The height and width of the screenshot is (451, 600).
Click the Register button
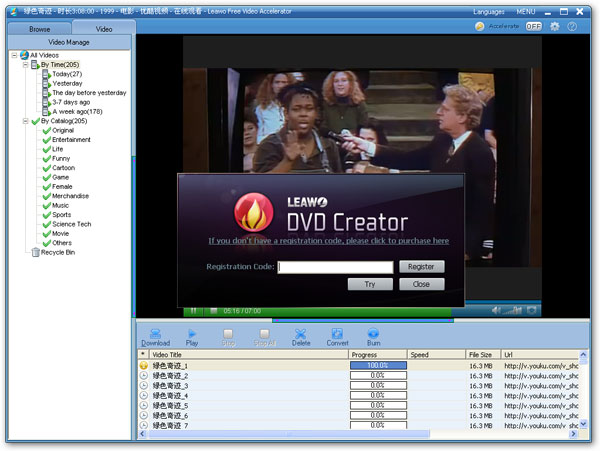tap(421, 267)
